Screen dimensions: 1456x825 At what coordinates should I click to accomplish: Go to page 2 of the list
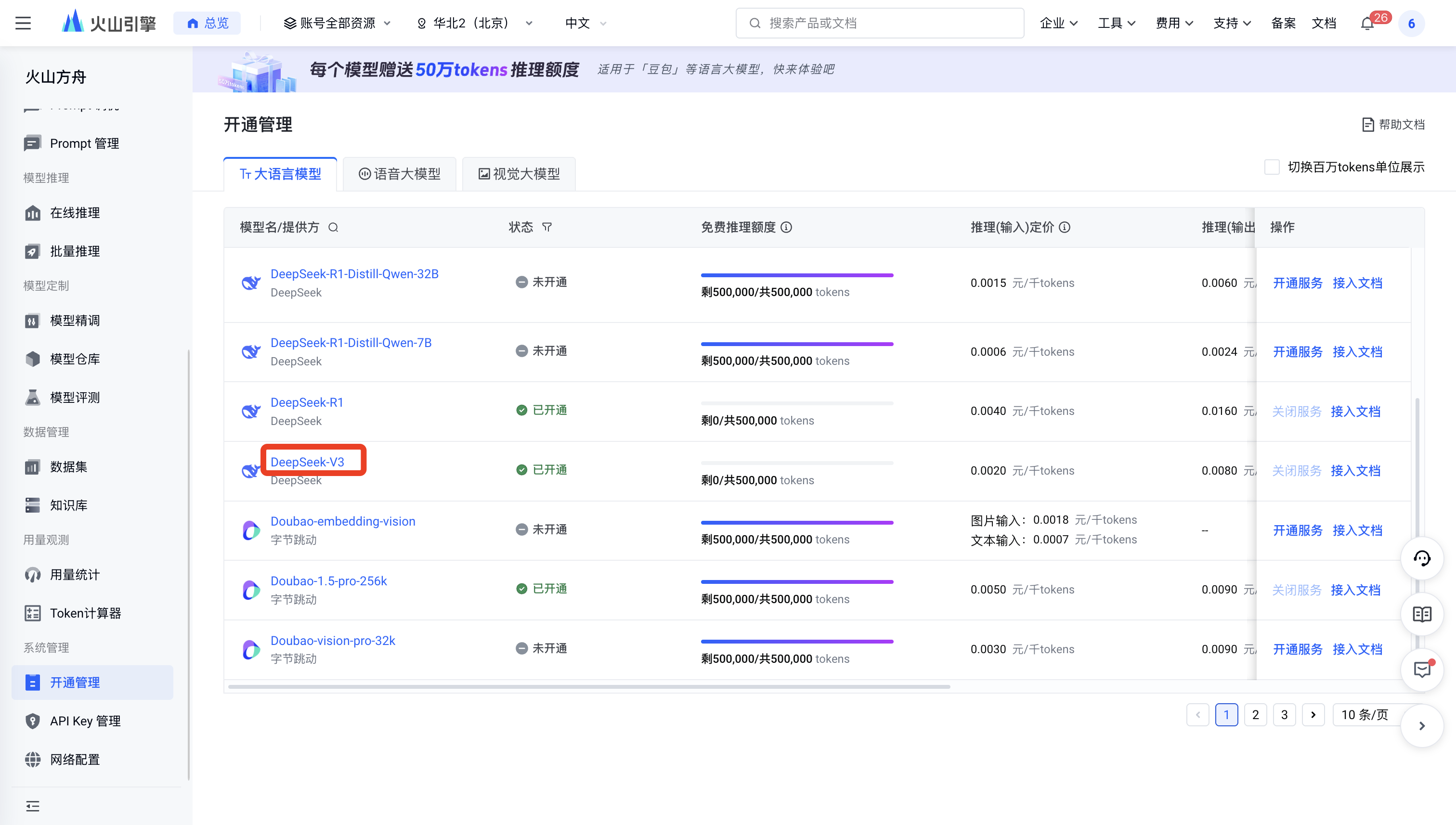tap(1255, 714)
